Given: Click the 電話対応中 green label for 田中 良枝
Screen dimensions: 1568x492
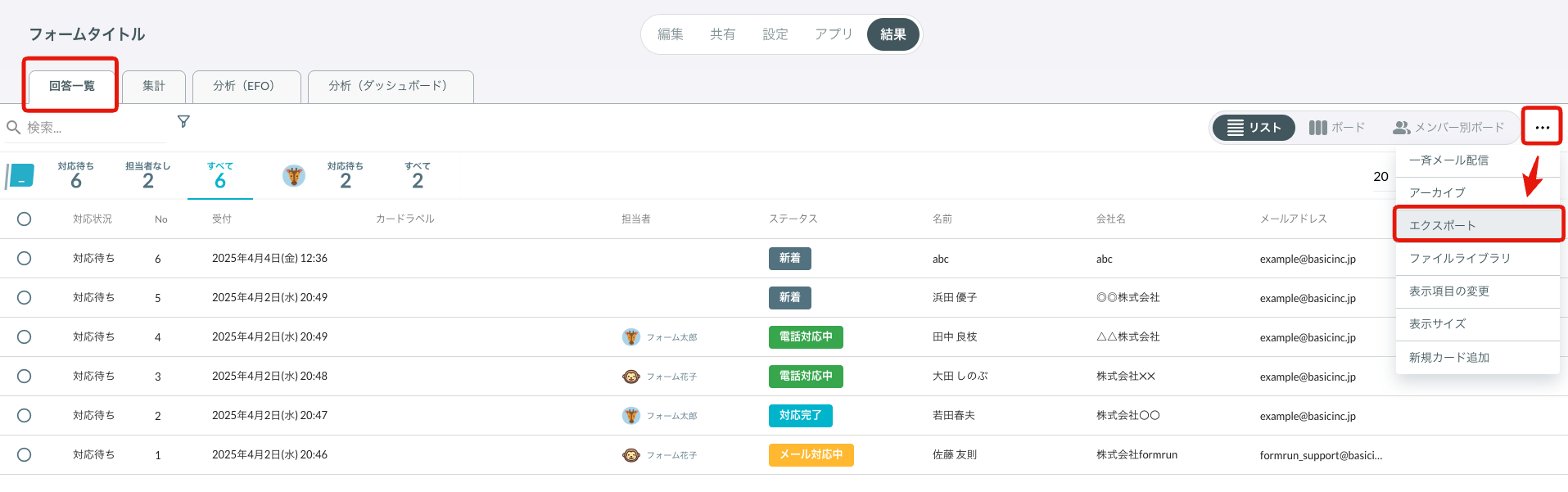Looking at the screenshot, I should (806, 337).
